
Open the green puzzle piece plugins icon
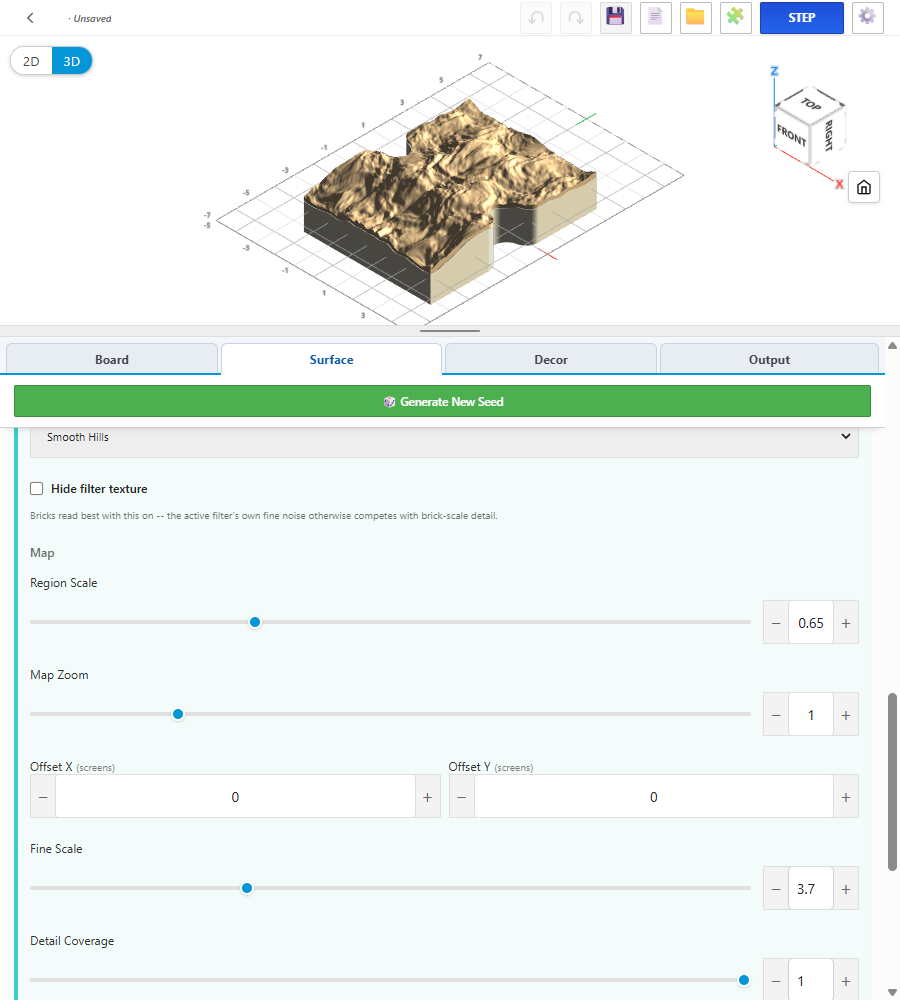point(735,18)
